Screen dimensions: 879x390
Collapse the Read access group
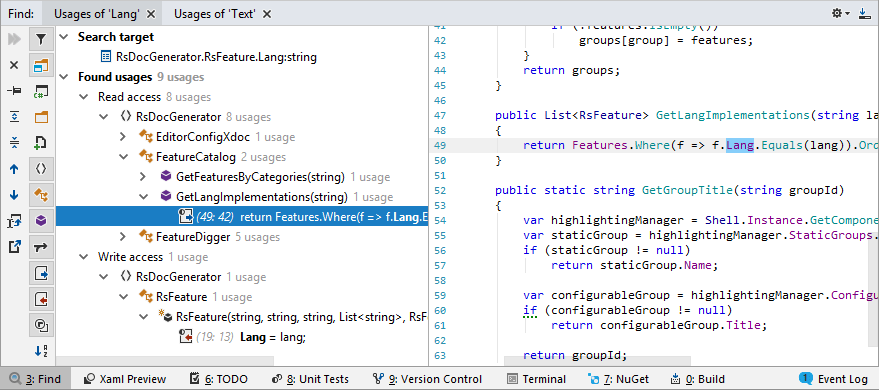[x=84, y=97]
